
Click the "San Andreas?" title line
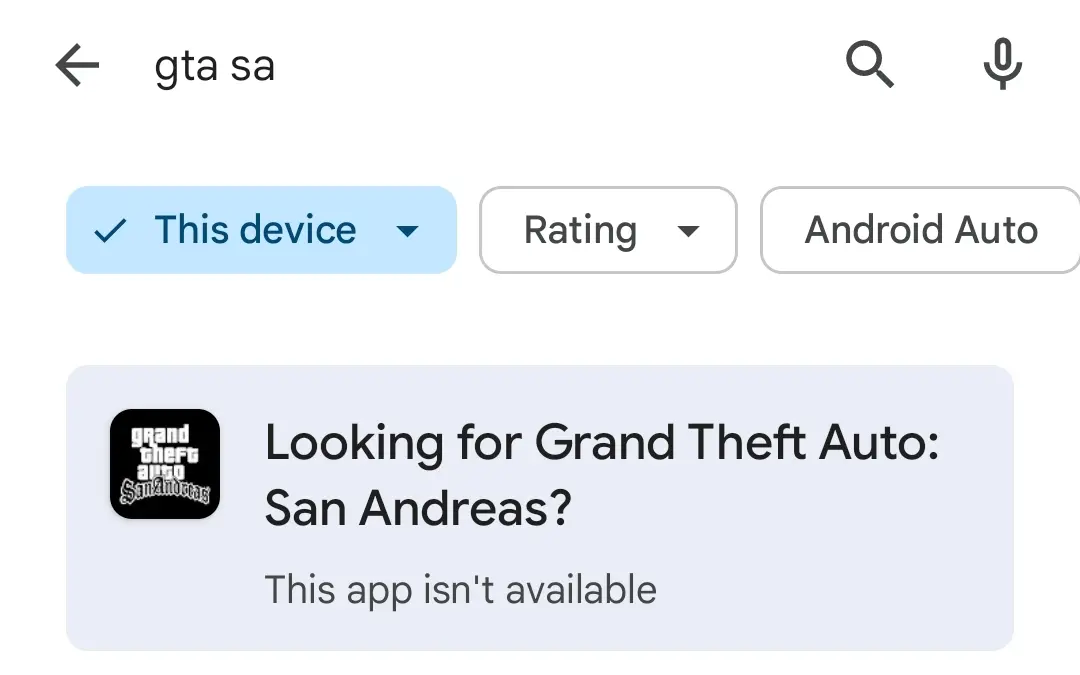tap(418, 508)
